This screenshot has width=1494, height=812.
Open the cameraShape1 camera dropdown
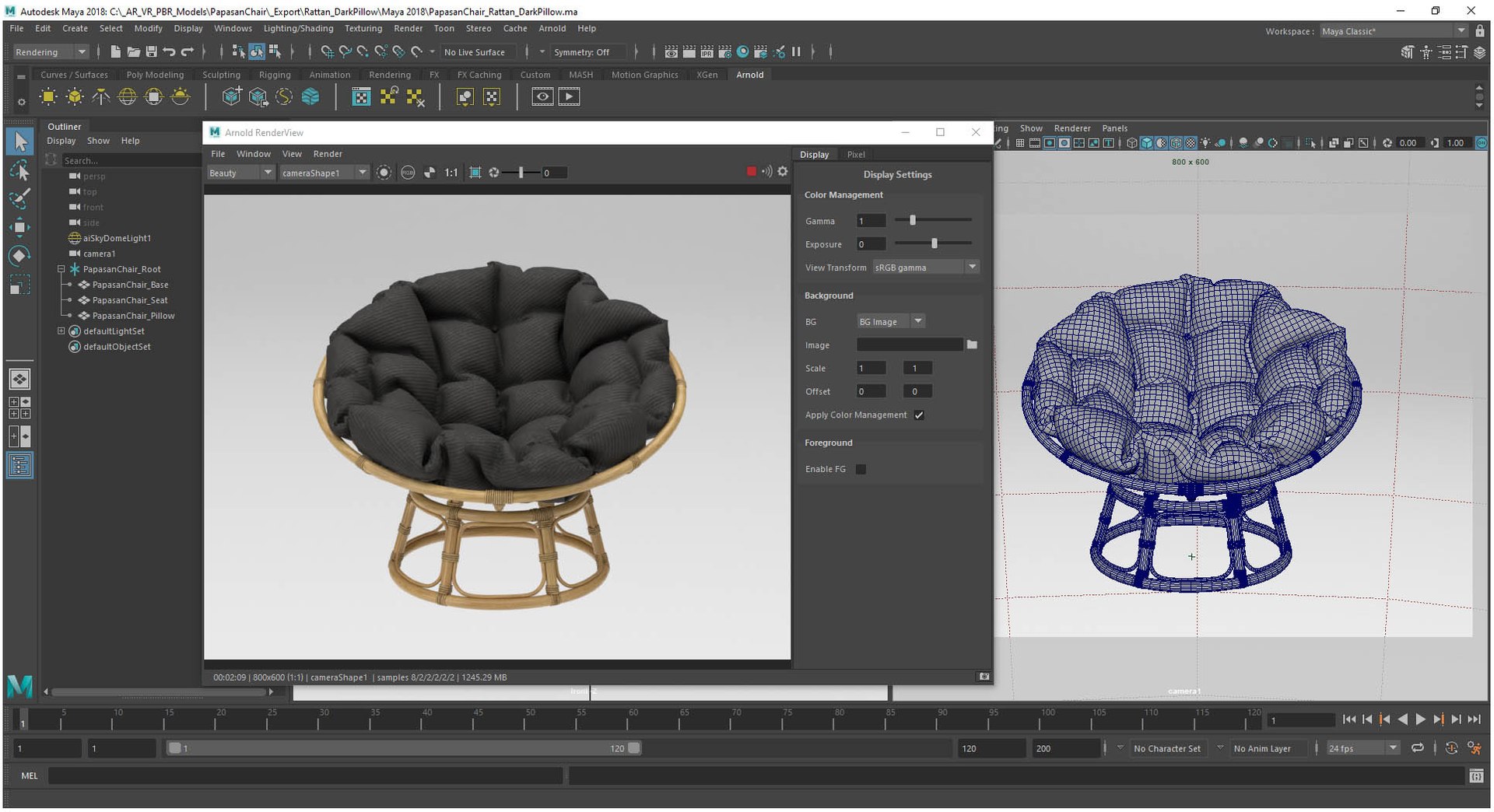324,173
